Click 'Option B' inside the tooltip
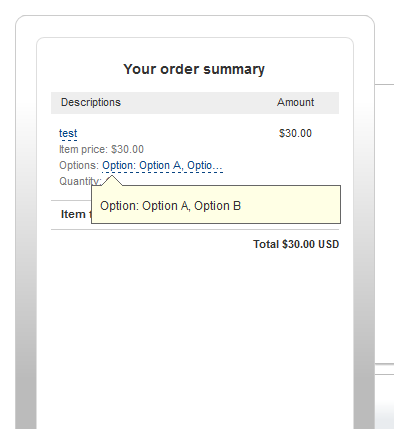This screenshot has height=429, width=394. (217, 206)
